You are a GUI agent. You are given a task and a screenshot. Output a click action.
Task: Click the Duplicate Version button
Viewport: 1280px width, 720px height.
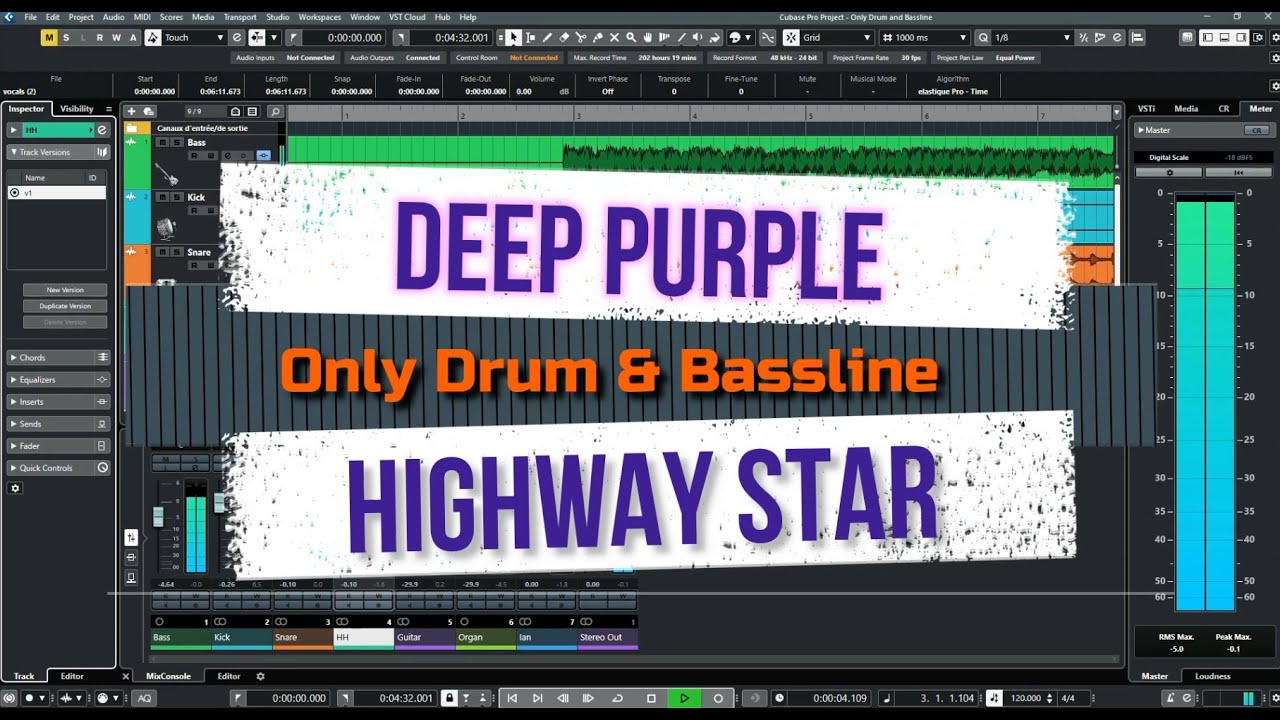coord(65,306)
